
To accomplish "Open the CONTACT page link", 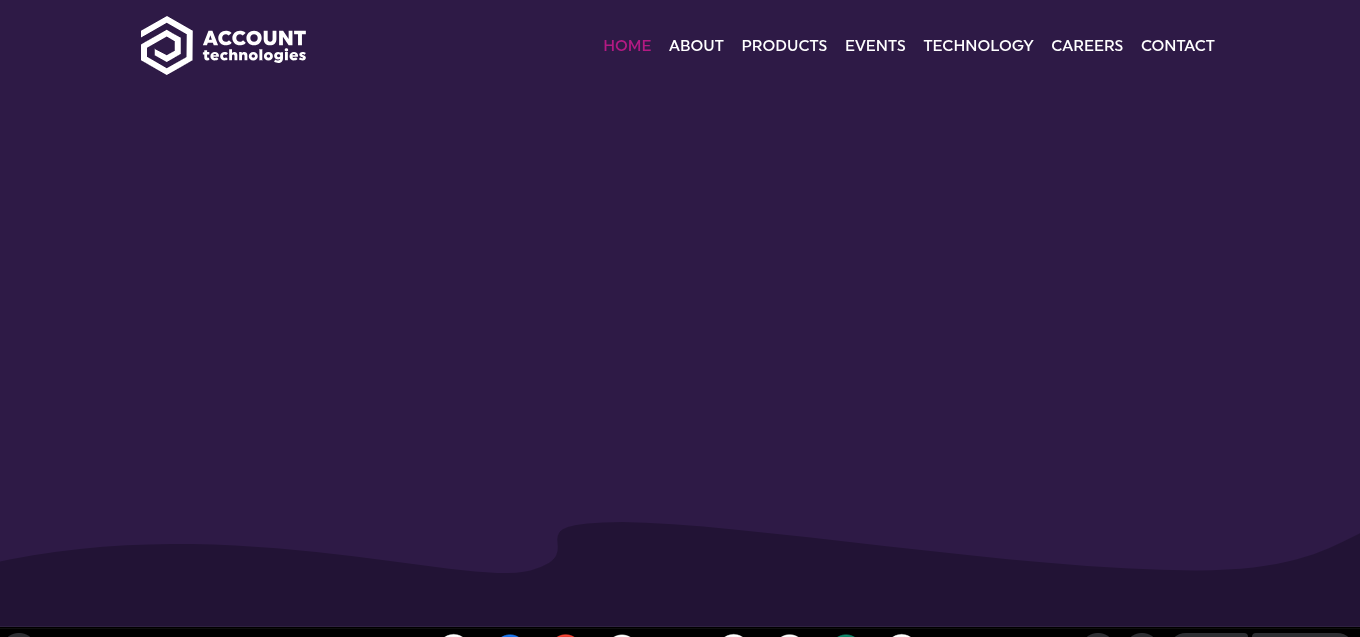I will [x=1177, y=46].
